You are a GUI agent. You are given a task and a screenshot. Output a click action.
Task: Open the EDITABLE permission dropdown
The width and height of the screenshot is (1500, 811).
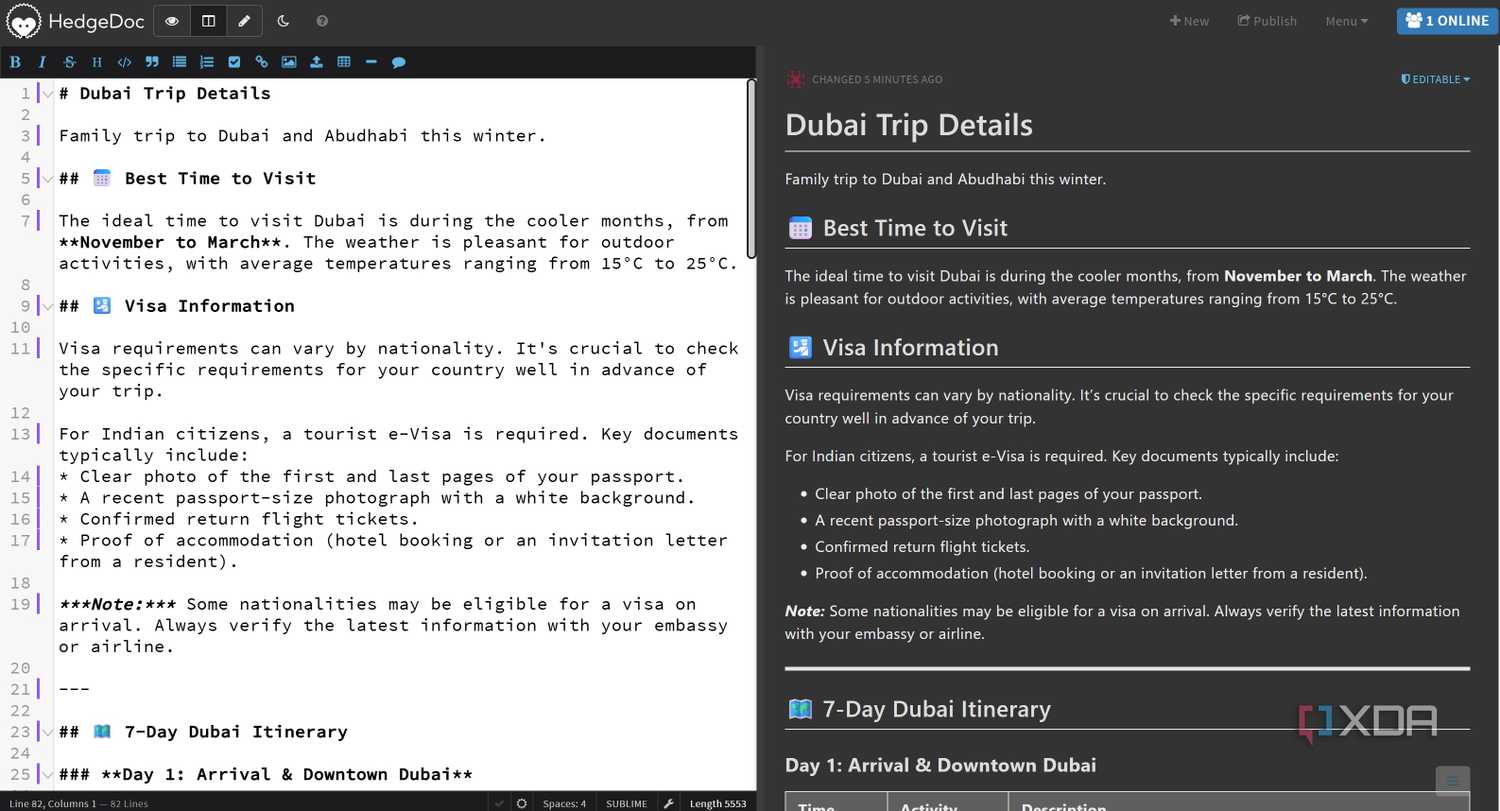click(x=1436, y=79)
